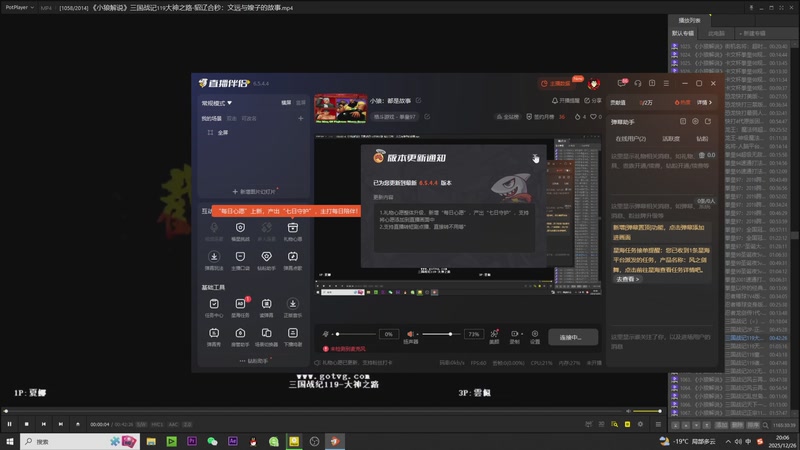The width and height of the screenshot is (800, 450).
Task: Click the PotPlayer yellow volume slider
Action: pyautogui.click(x=647, y=411)
